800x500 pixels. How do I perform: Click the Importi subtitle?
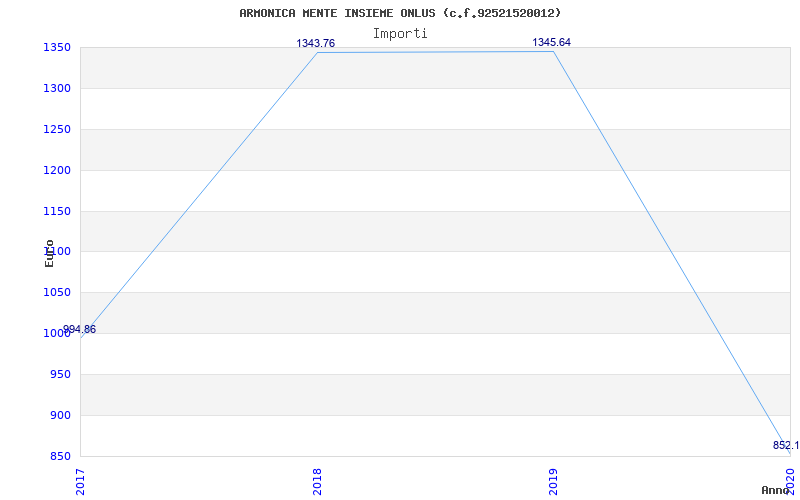pyautogui.click(x=399, y=34)
